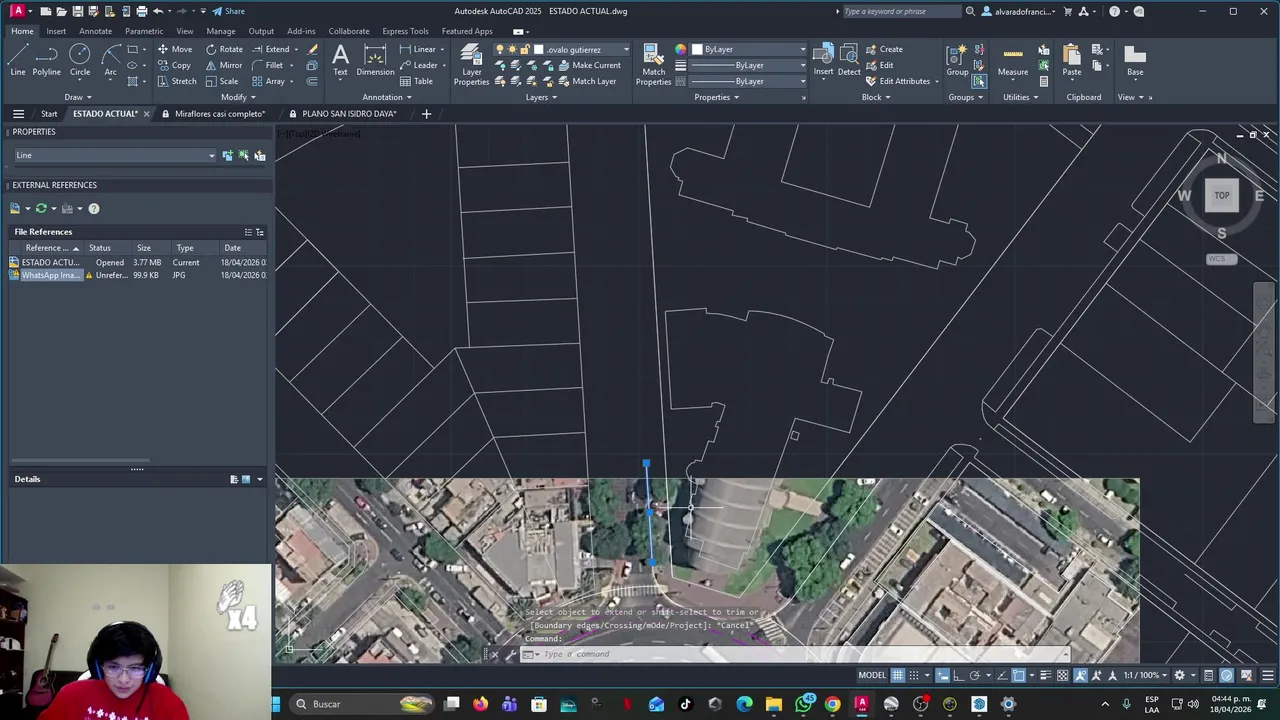Start the Measure utility
1280x720 pixels.
coord(1012,60)
